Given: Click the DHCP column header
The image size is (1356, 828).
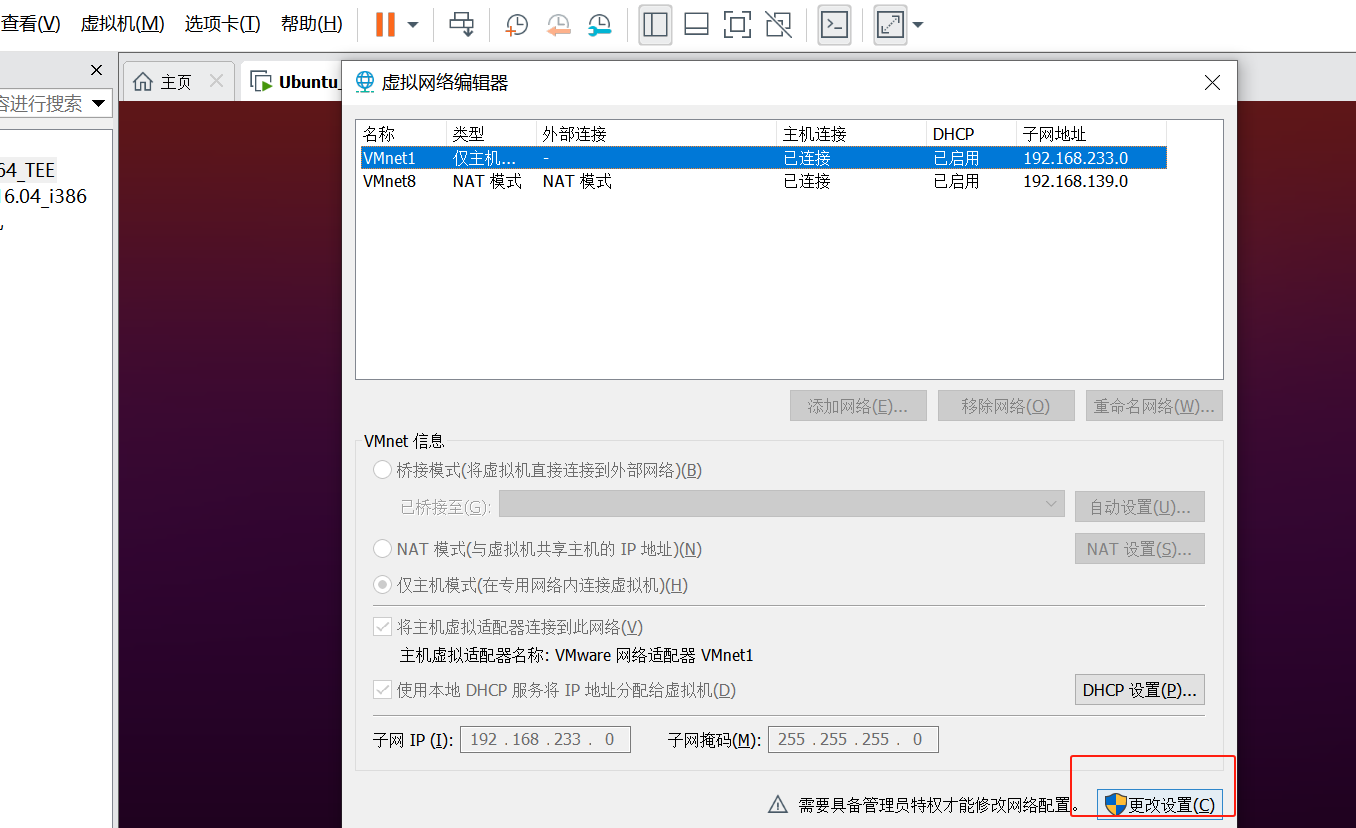Looking at the screenshot, I should point(971,134).
